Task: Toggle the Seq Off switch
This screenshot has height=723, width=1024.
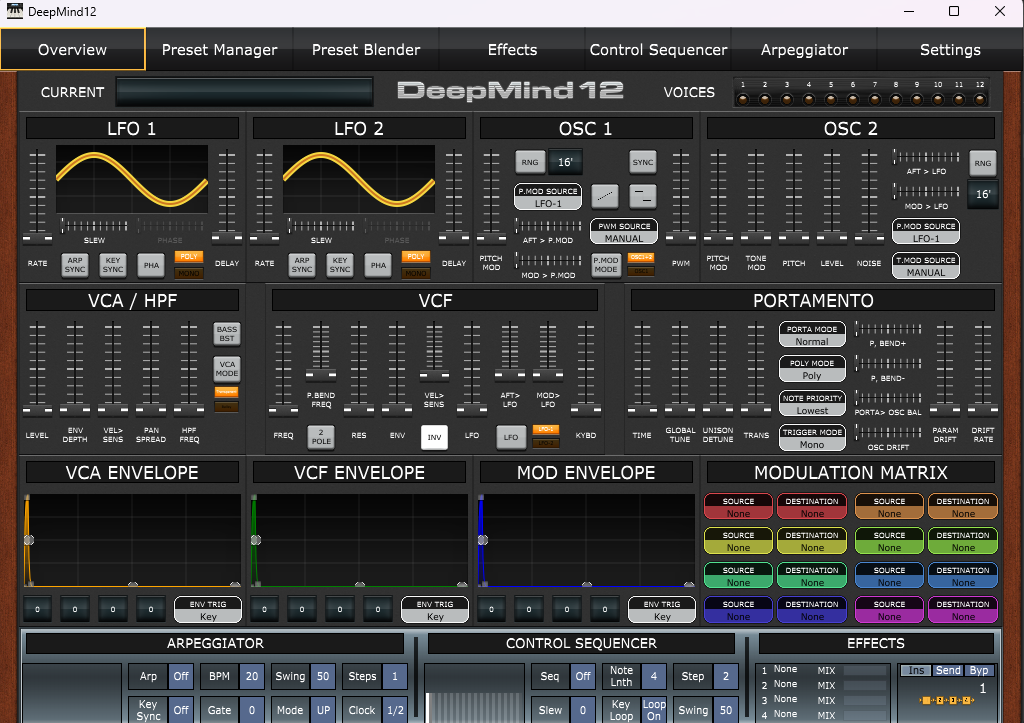Action: pyautogui.click(x=583, y=676)
